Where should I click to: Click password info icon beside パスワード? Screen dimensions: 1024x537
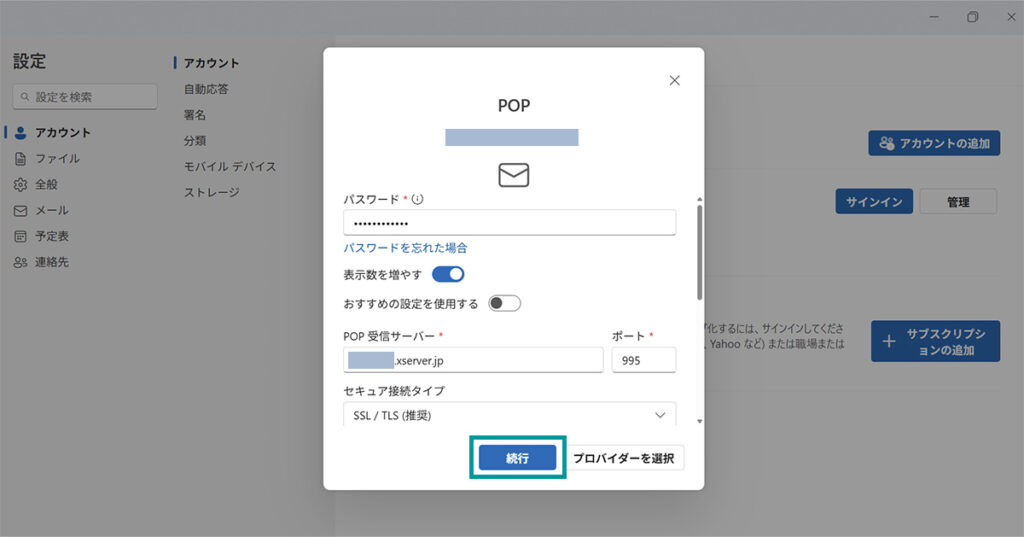pos(417,199)
